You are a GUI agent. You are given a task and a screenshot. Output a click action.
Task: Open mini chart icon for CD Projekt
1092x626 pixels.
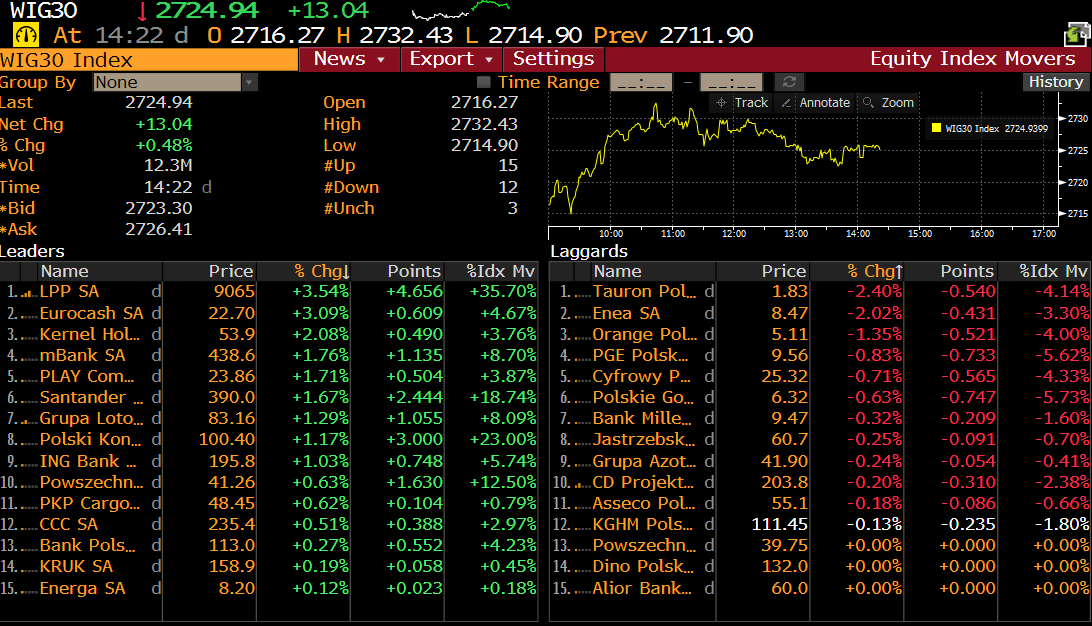(582, 484)
